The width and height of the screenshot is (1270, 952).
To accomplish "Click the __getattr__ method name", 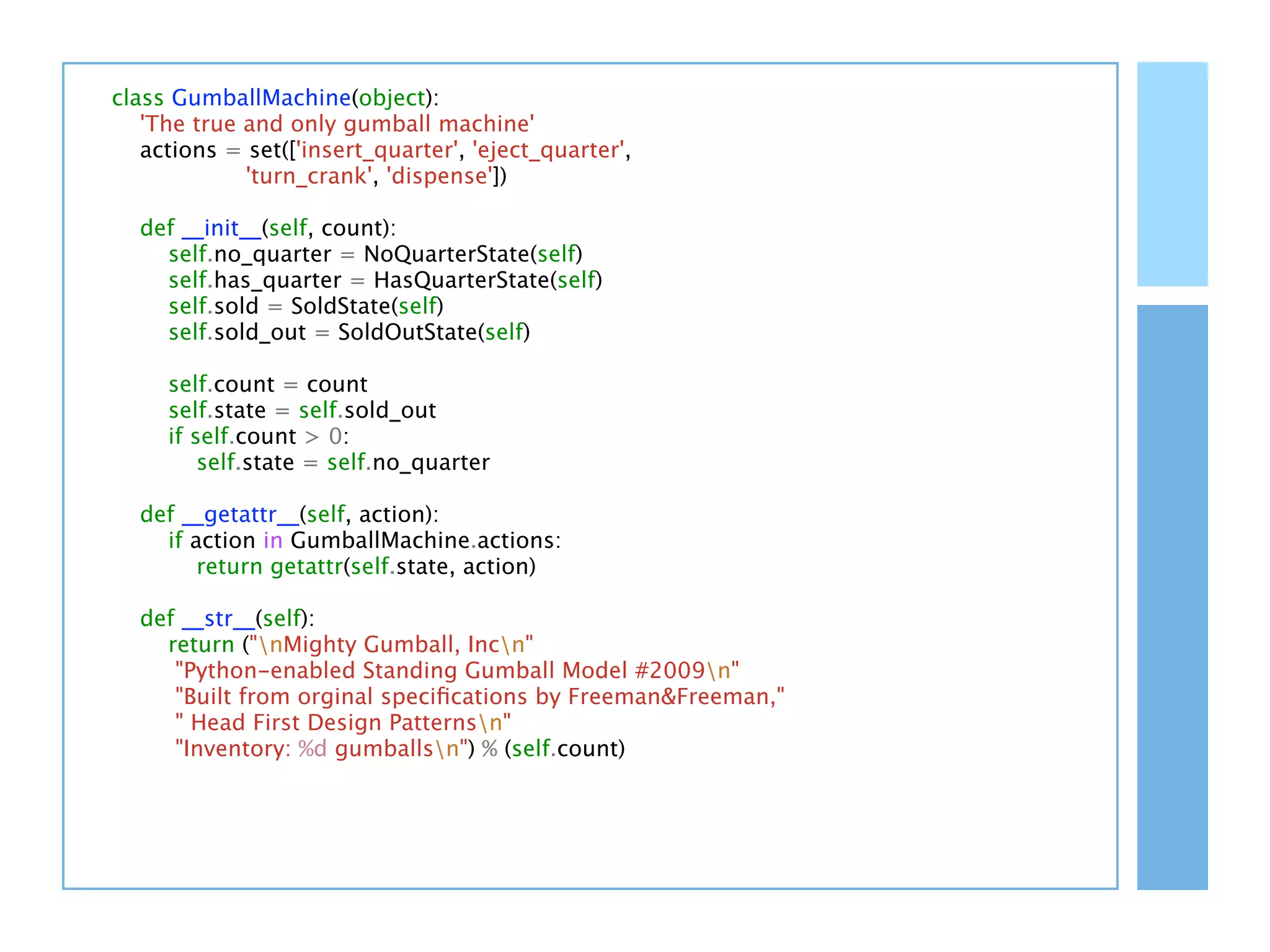I will coord(240,514).
